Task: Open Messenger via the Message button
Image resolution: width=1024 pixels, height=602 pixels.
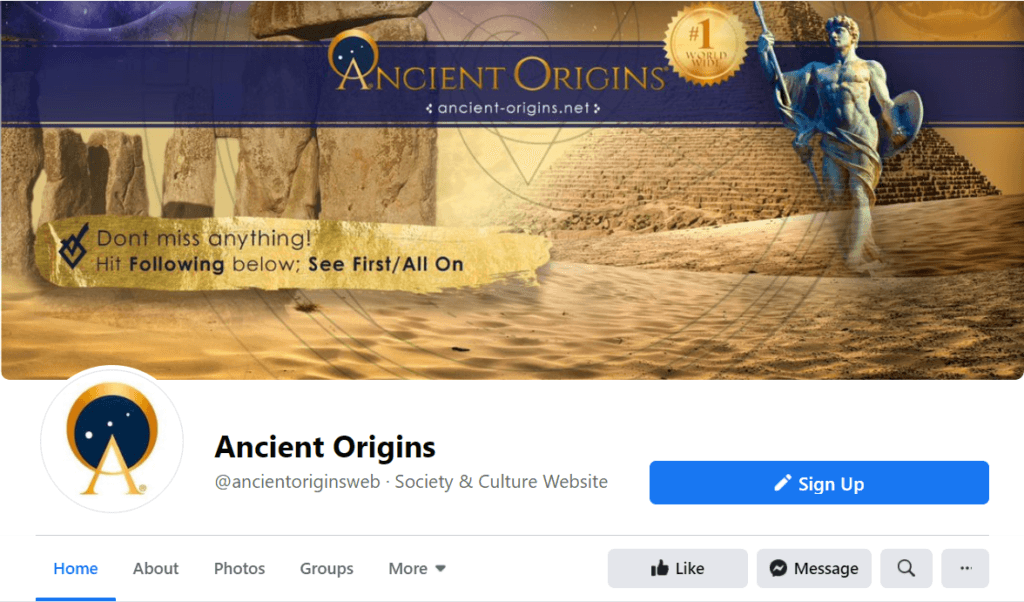Action: tap(814, 568)
